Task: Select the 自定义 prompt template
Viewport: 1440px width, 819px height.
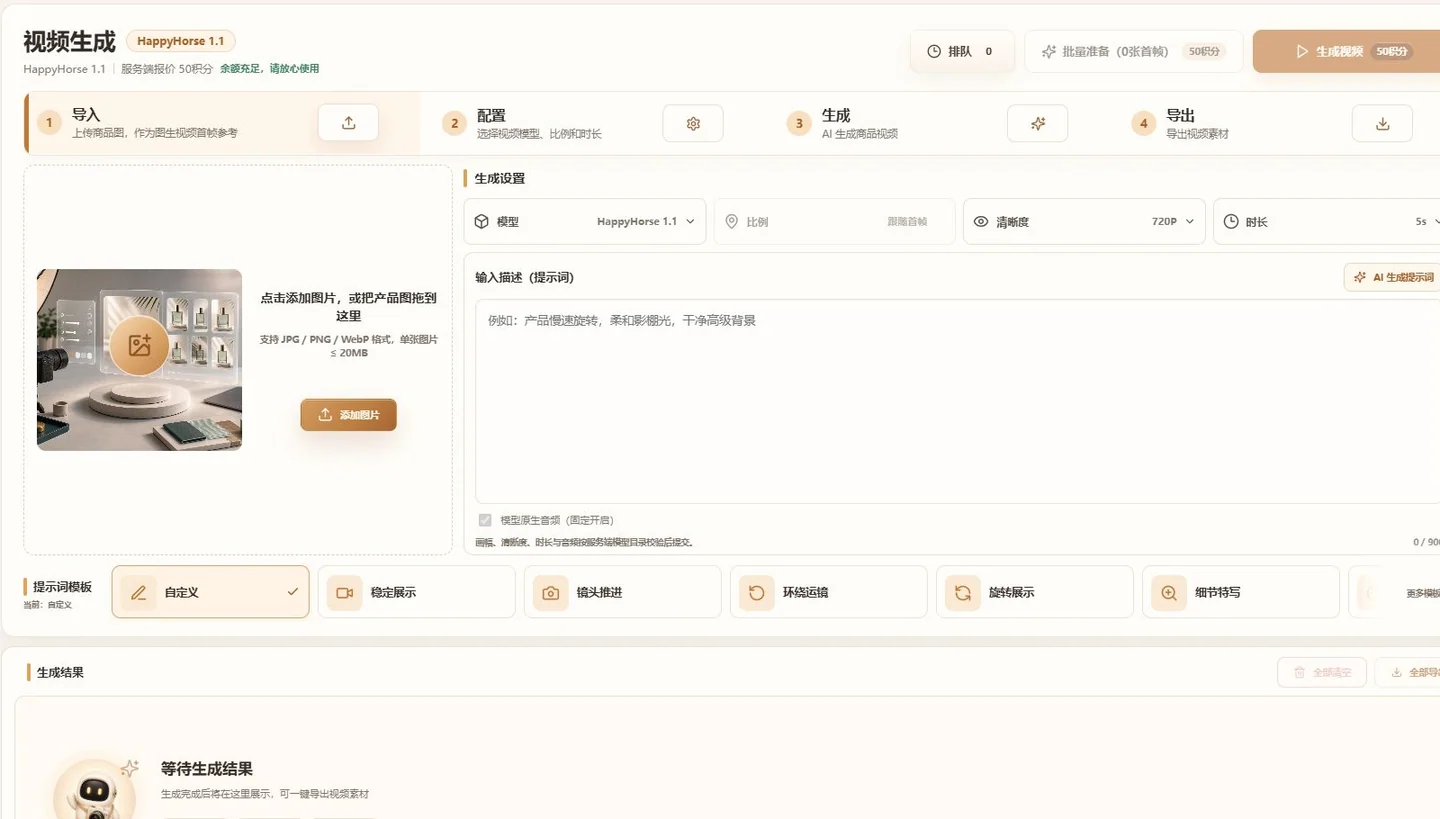Action: [210, 592]
